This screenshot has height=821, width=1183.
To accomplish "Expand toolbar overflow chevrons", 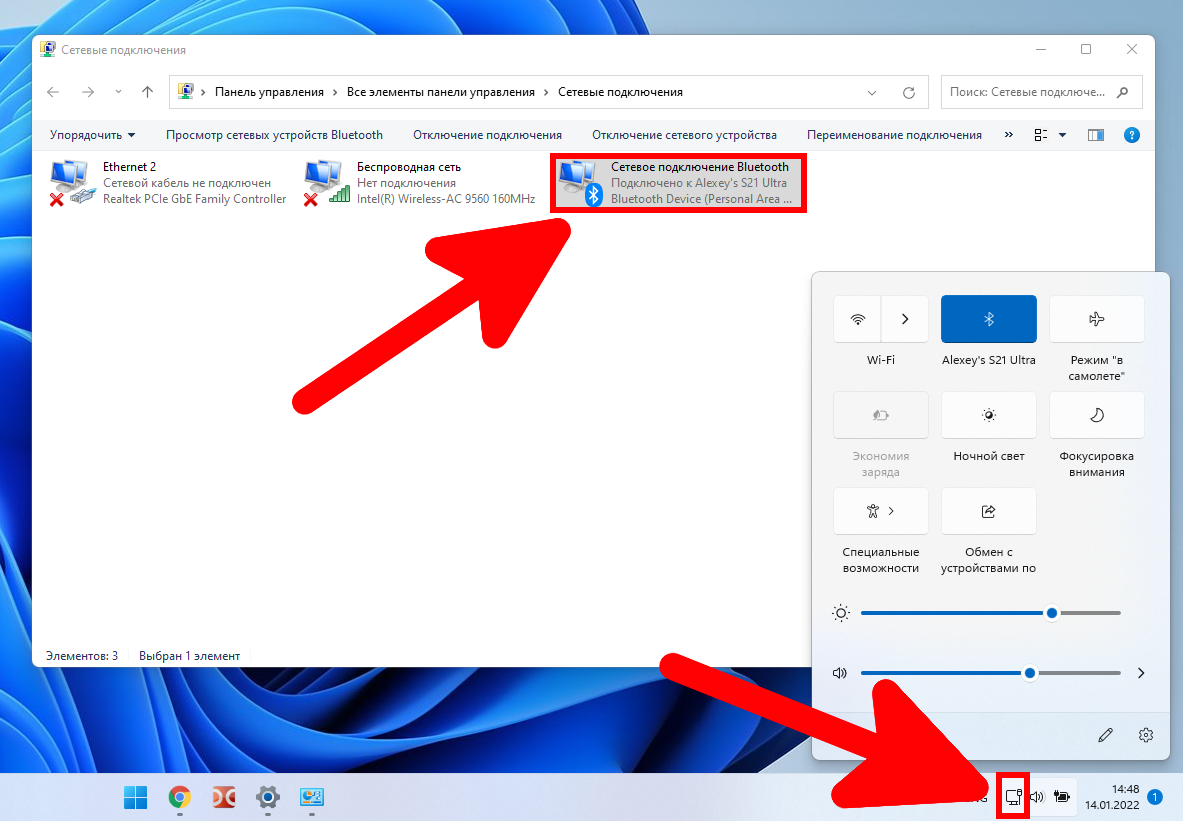I will pos(1008,135).
